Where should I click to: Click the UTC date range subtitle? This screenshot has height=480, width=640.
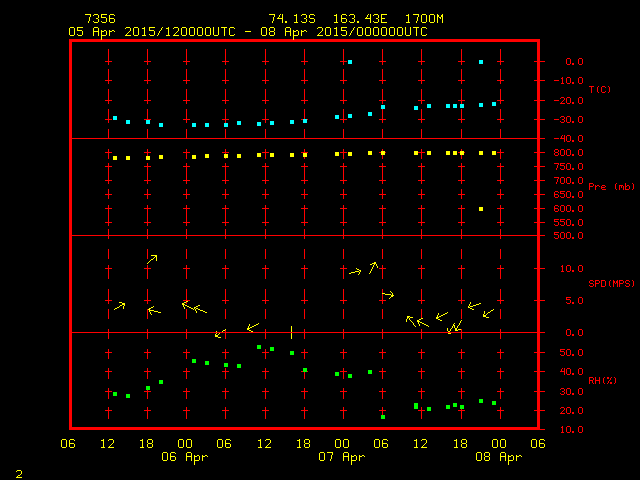coord(248,32)
